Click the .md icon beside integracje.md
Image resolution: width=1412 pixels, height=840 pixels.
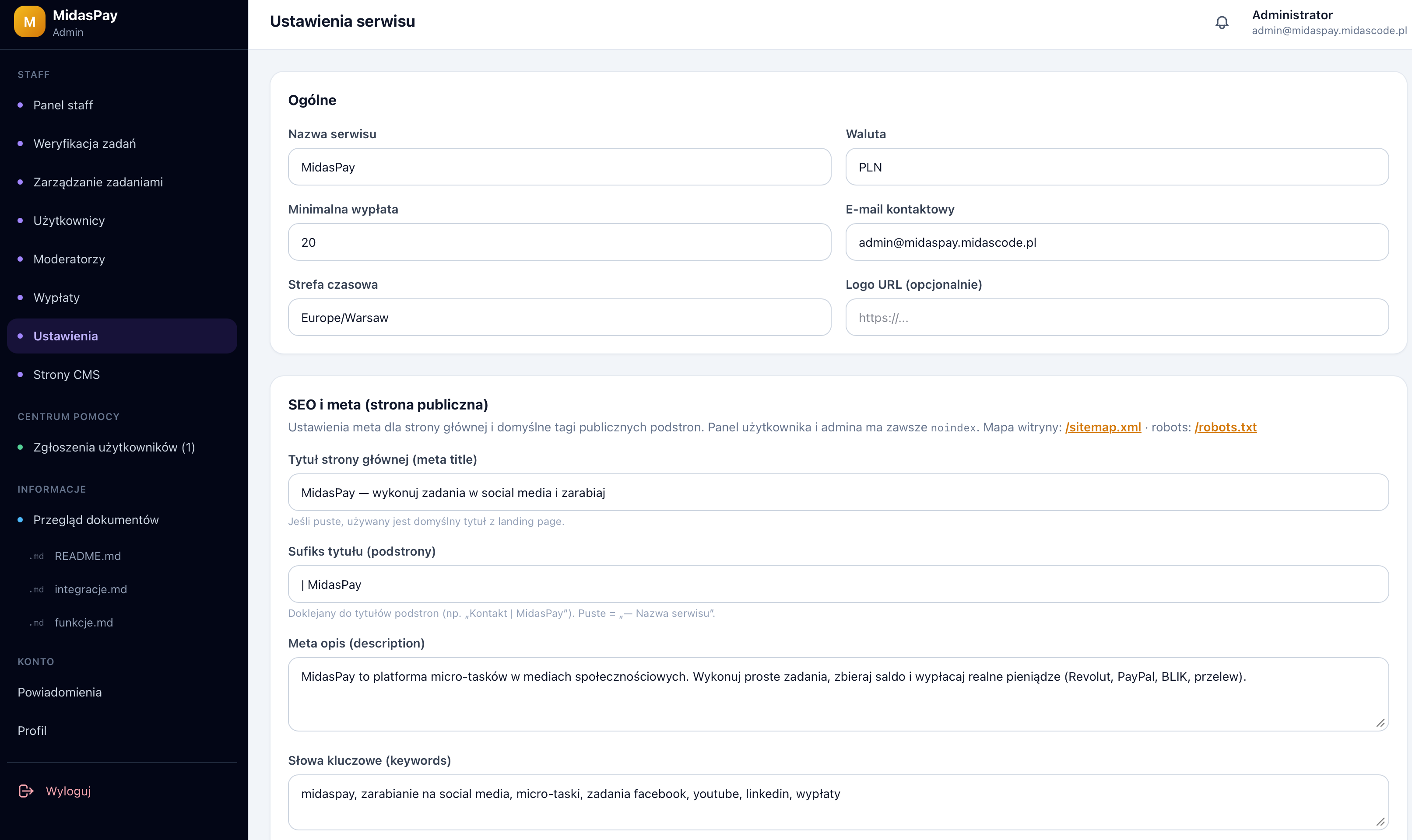click(37, 590)
